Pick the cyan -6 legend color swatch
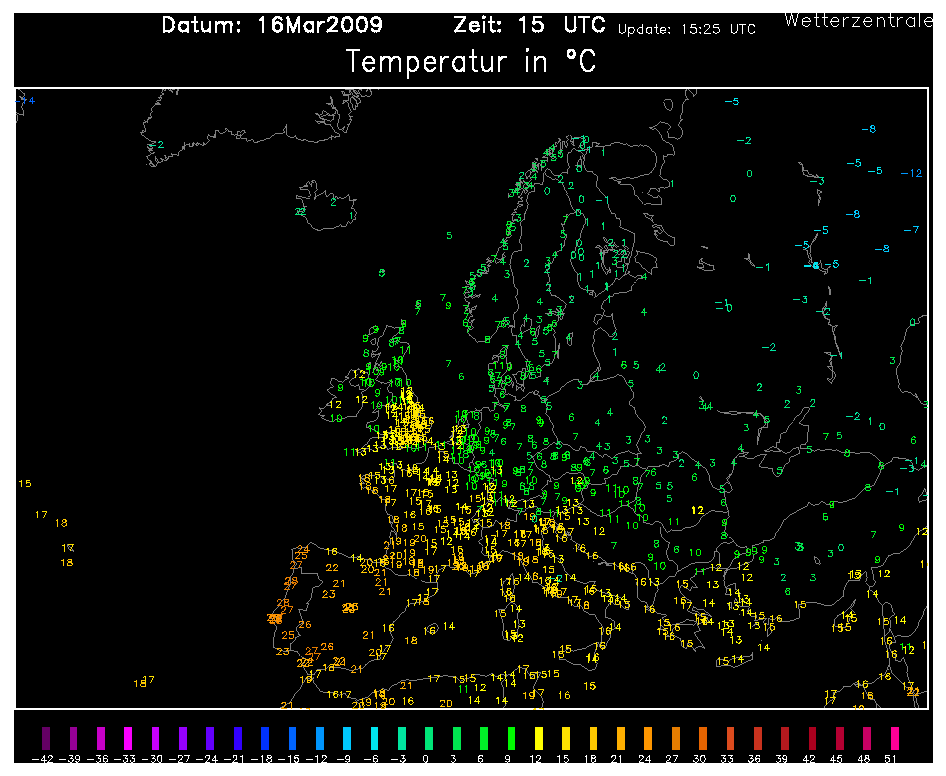The image size is (946, 776). click(x=374, y=738)
